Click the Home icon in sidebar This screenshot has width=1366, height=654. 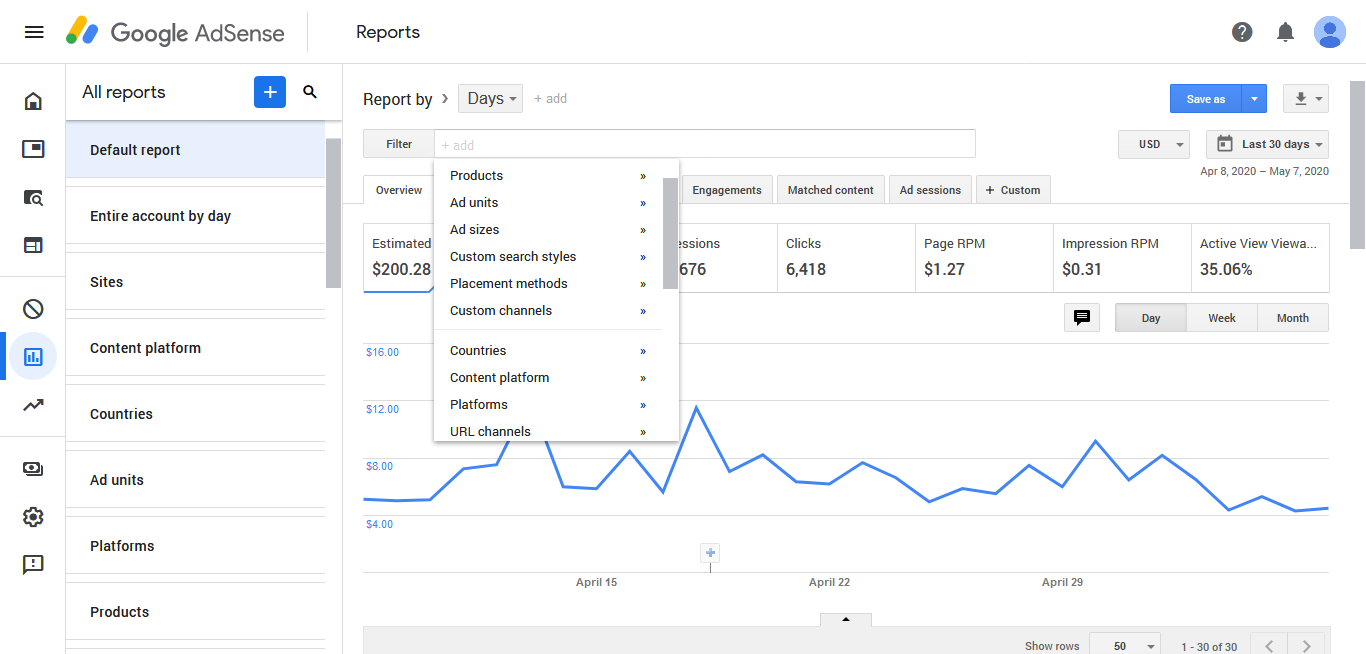click(x=33, y=101)
